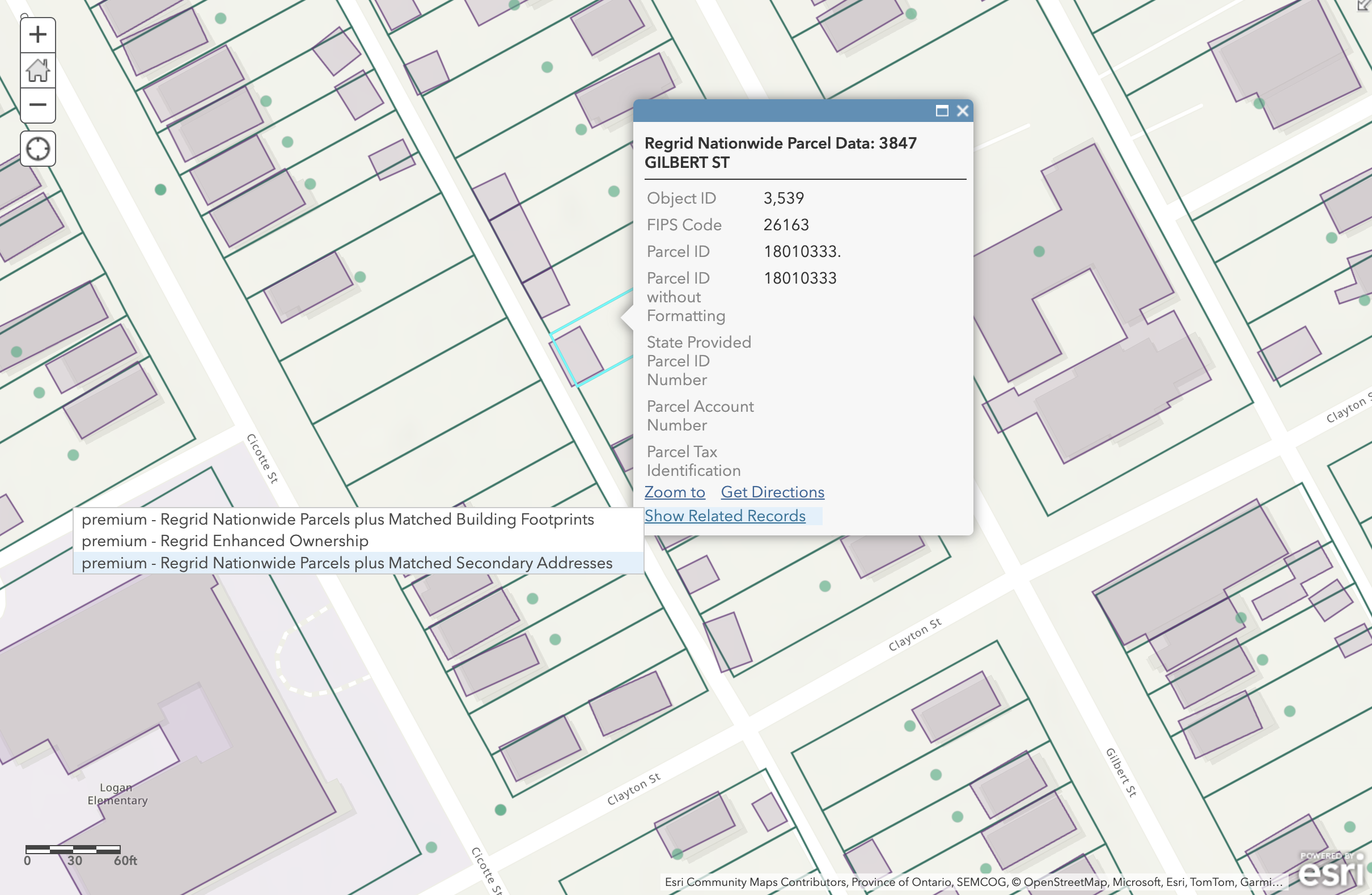1372x895 pixels.
Task: Zoom in with the plus button
Action: (38, 35)
